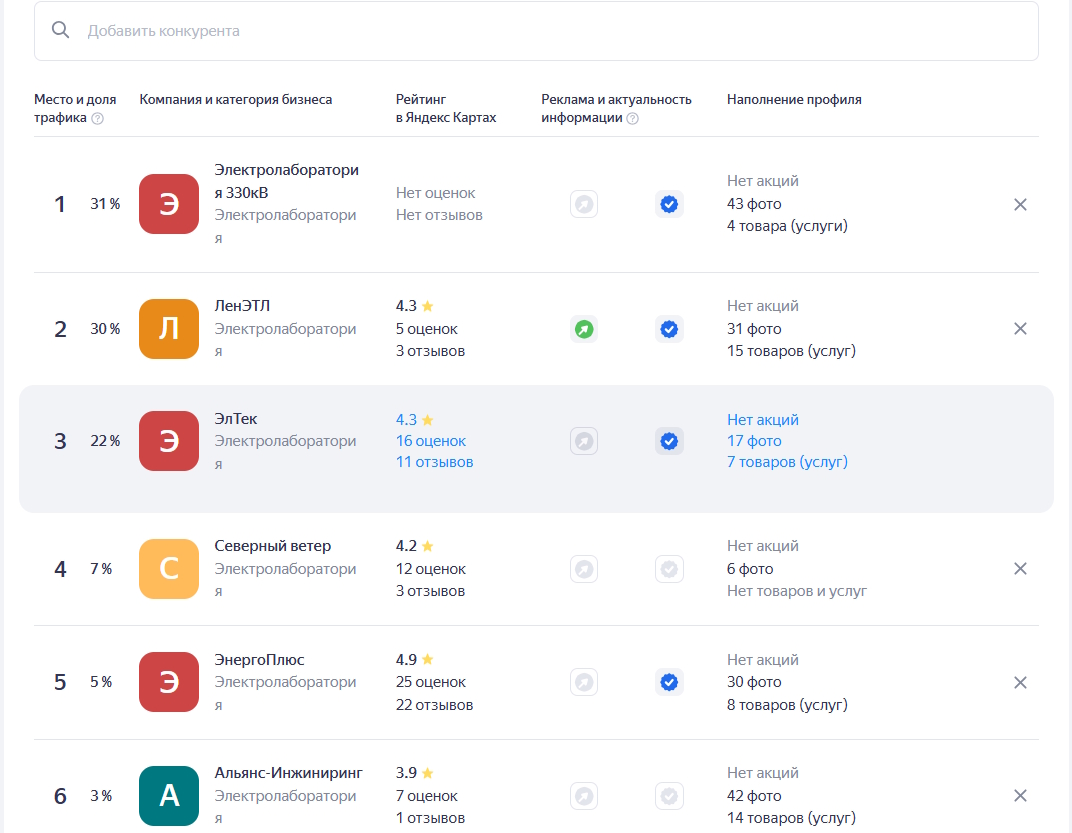The image size is (1072, 833).
Task: Click the orange 'Л' logo of ЛенЭТЛ
Action: point(169,329)
